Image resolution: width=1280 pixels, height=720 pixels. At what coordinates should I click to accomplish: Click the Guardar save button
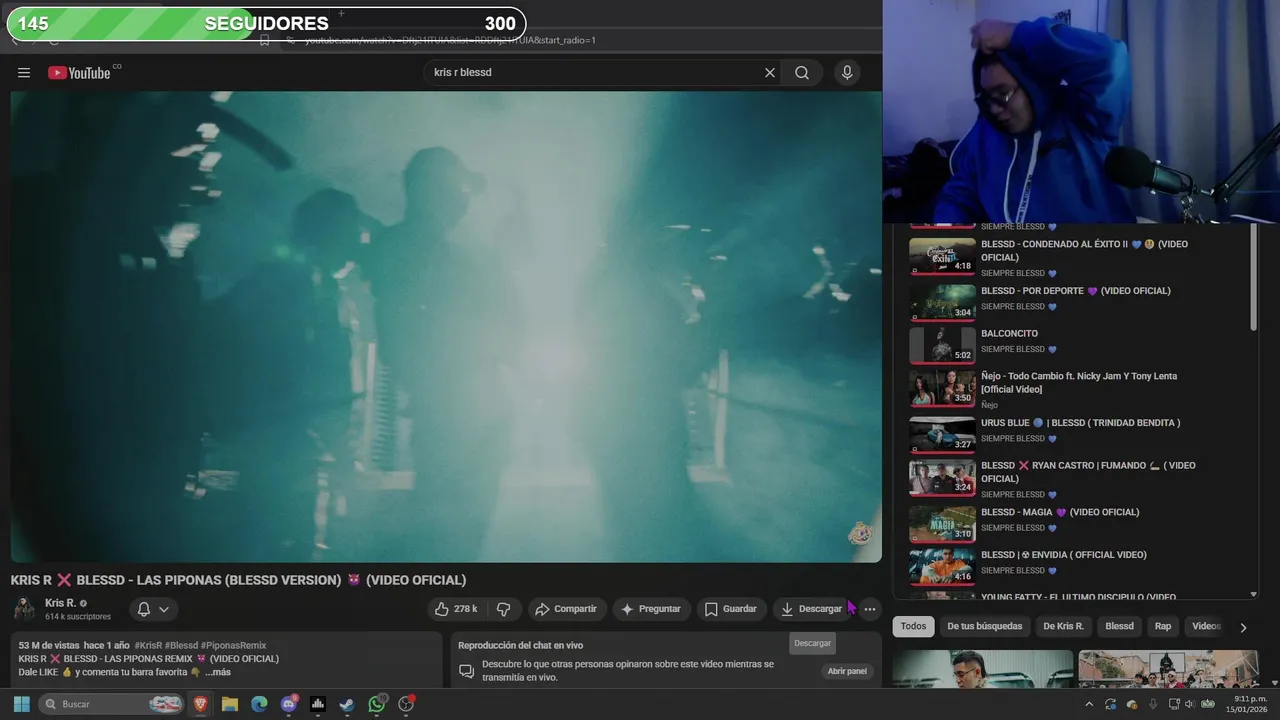click(731, 608)
